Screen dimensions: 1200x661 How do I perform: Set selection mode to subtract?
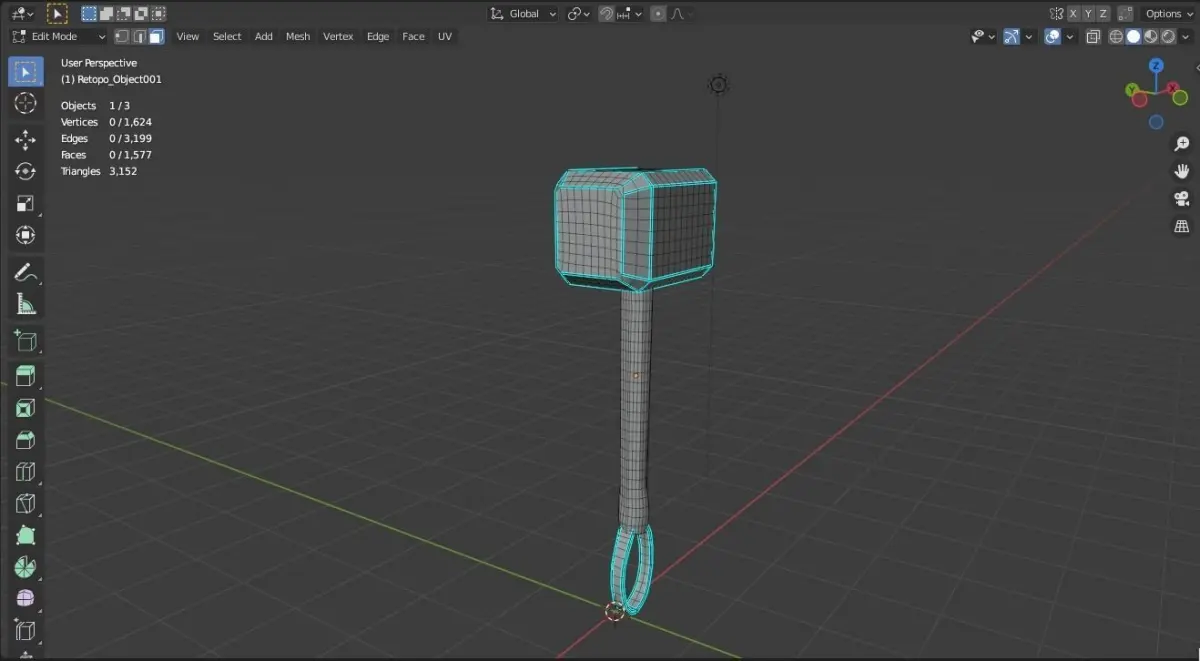124,14
